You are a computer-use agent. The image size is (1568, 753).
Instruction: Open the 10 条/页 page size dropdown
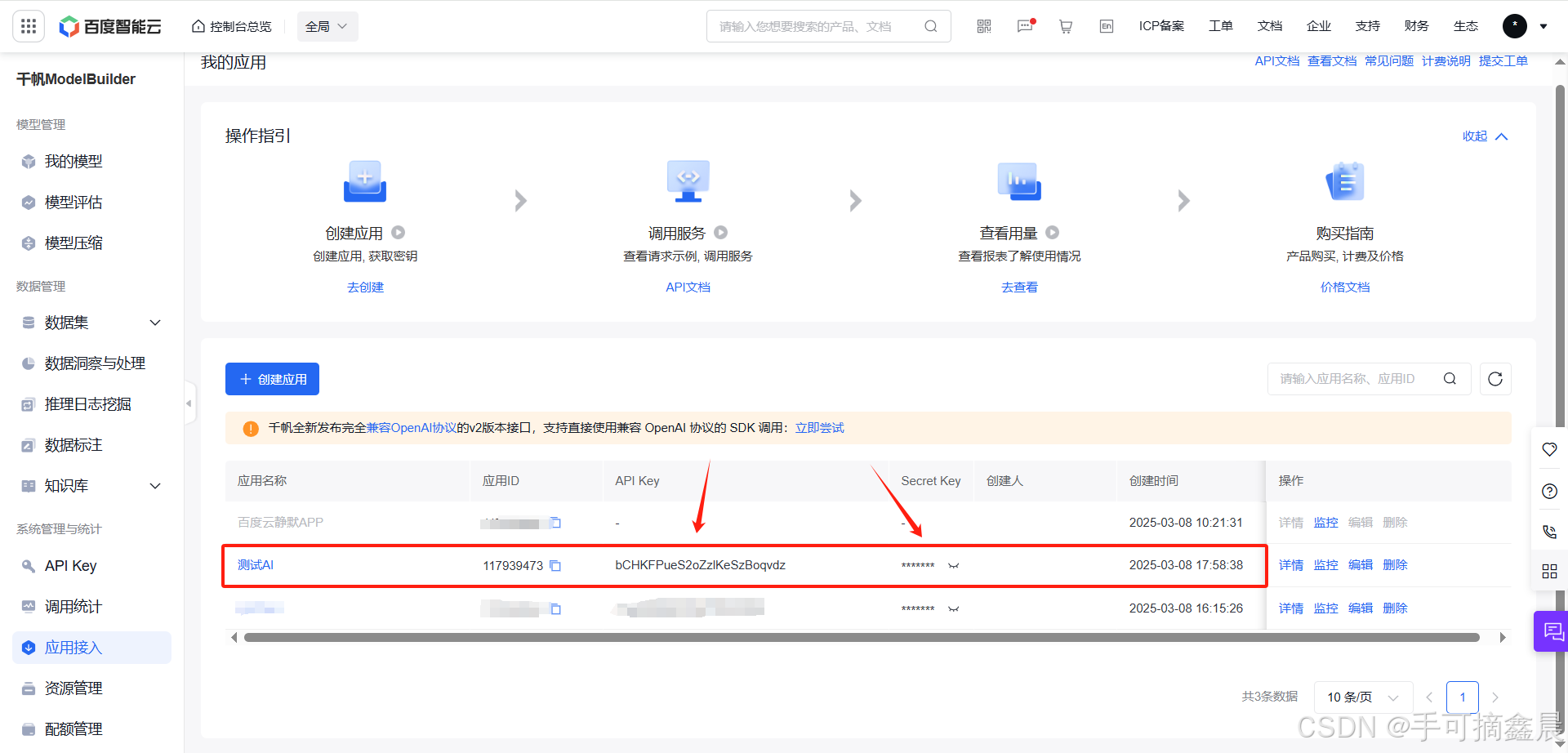[1363, 697]
